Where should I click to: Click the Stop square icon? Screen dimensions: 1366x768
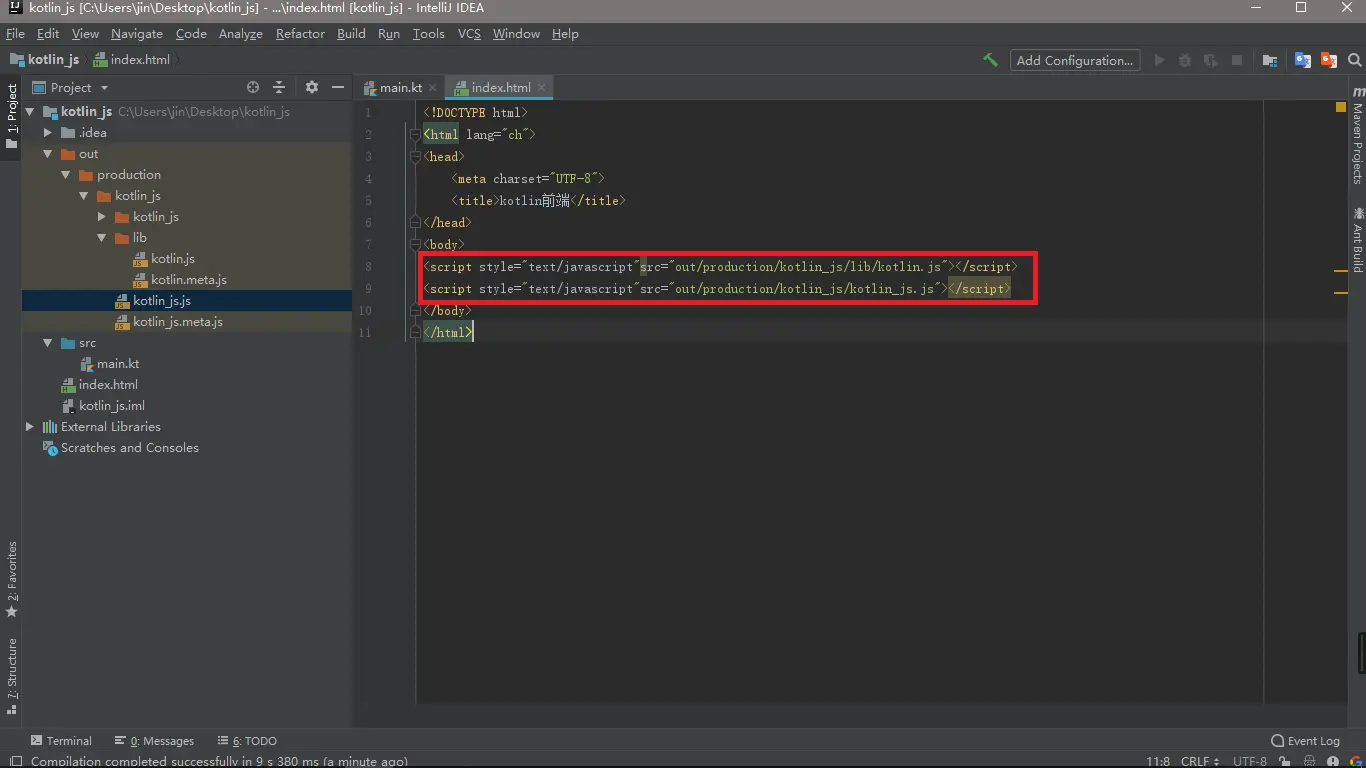(1237, 60)
